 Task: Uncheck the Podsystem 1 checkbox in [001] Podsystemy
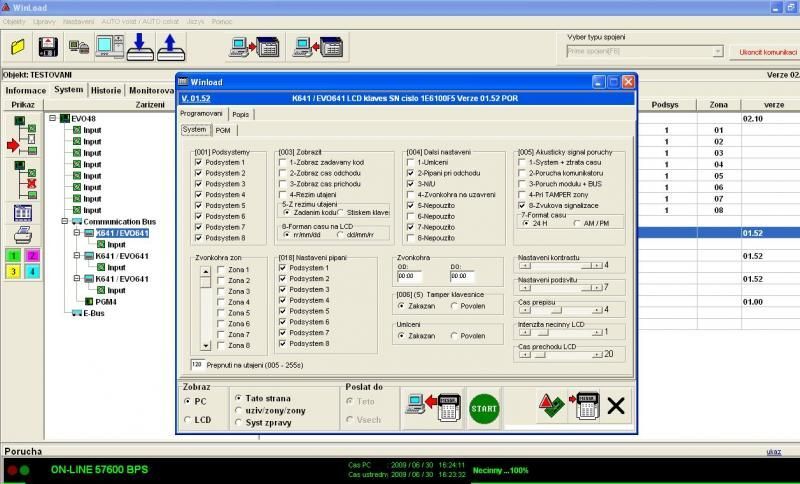pyautogui.click(x=198, y=161)
